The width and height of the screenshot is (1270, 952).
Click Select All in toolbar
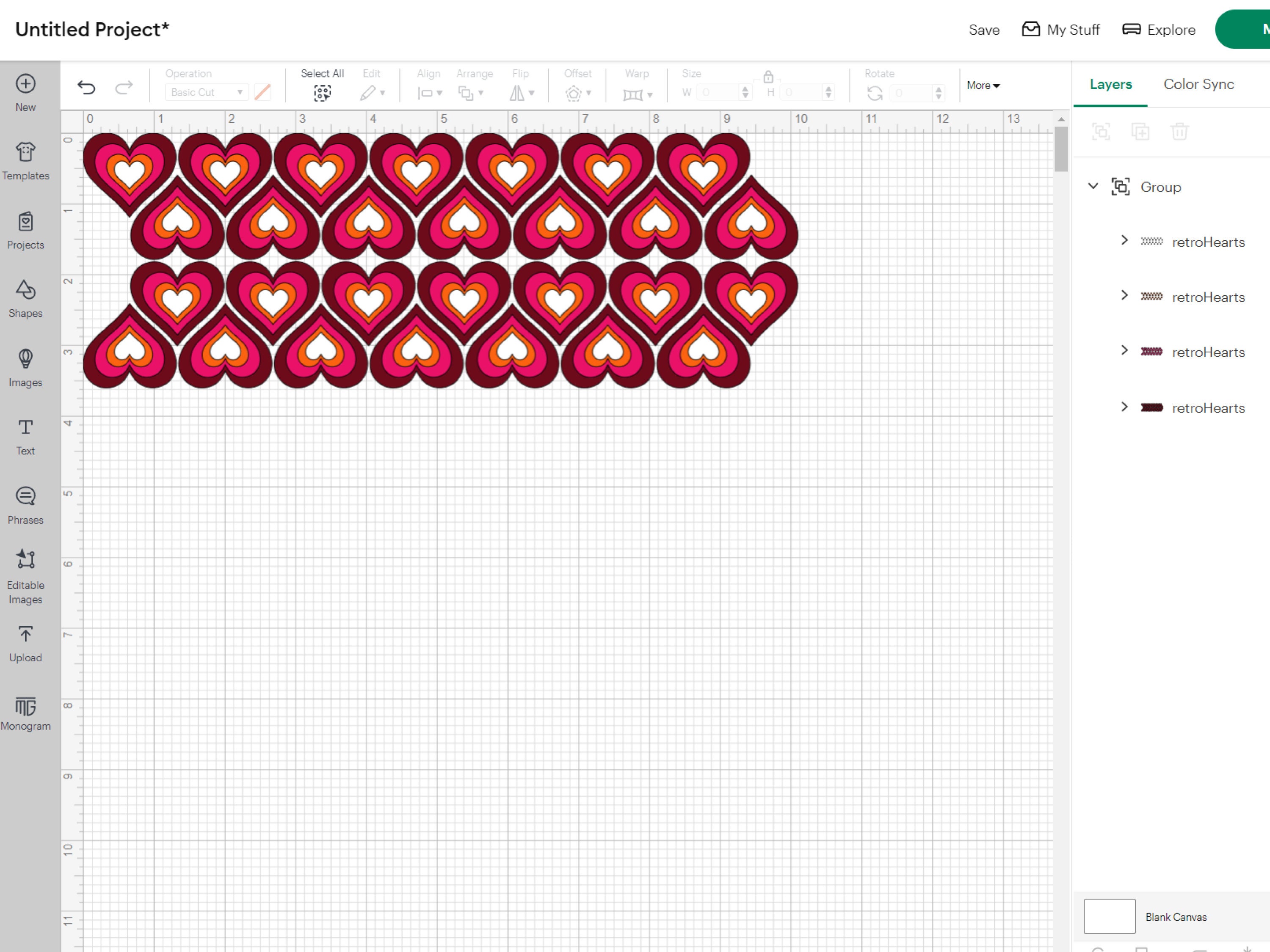point(323,93)
